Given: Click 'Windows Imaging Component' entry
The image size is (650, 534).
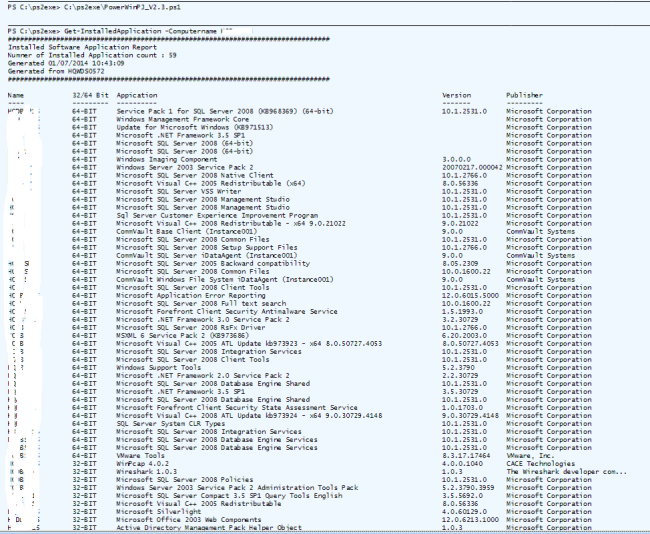Looking at the screenshot, I should pos(167,159).
